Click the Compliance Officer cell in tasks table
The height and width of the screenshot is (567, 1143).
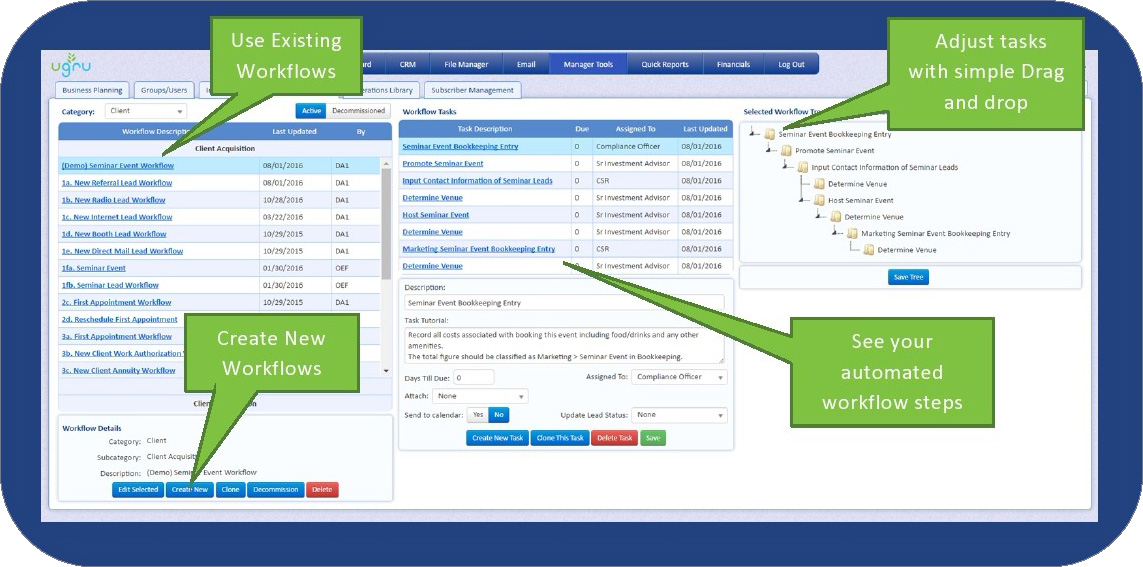[635, 146]
